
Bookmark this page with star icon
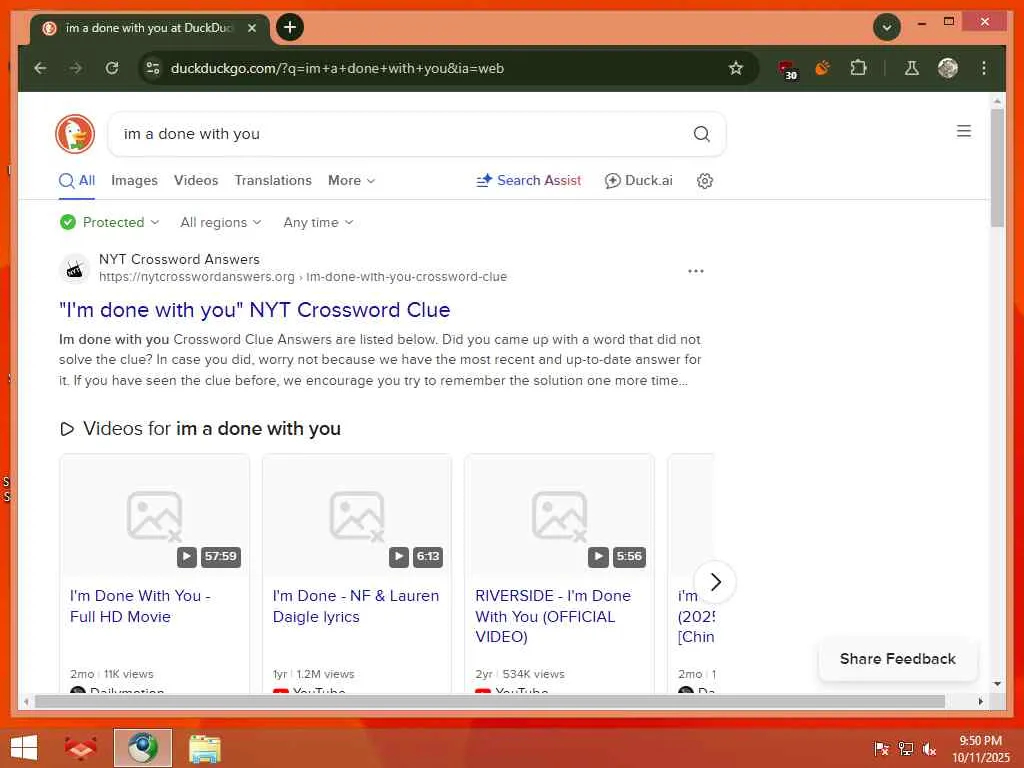click(736, 68)
